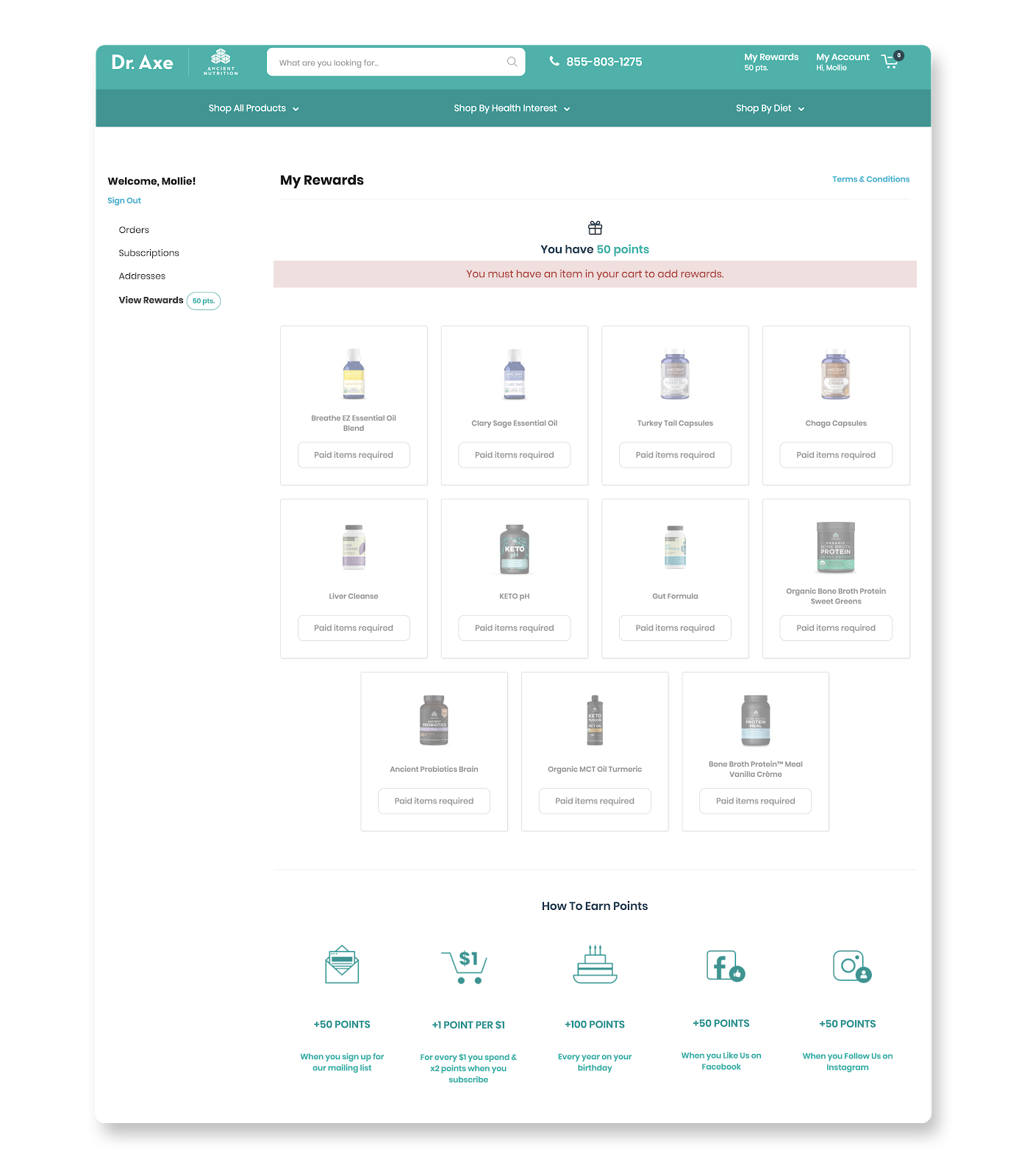
Task: Click the '+1 POINT PER $1' text
Action: click(468, 1025)
